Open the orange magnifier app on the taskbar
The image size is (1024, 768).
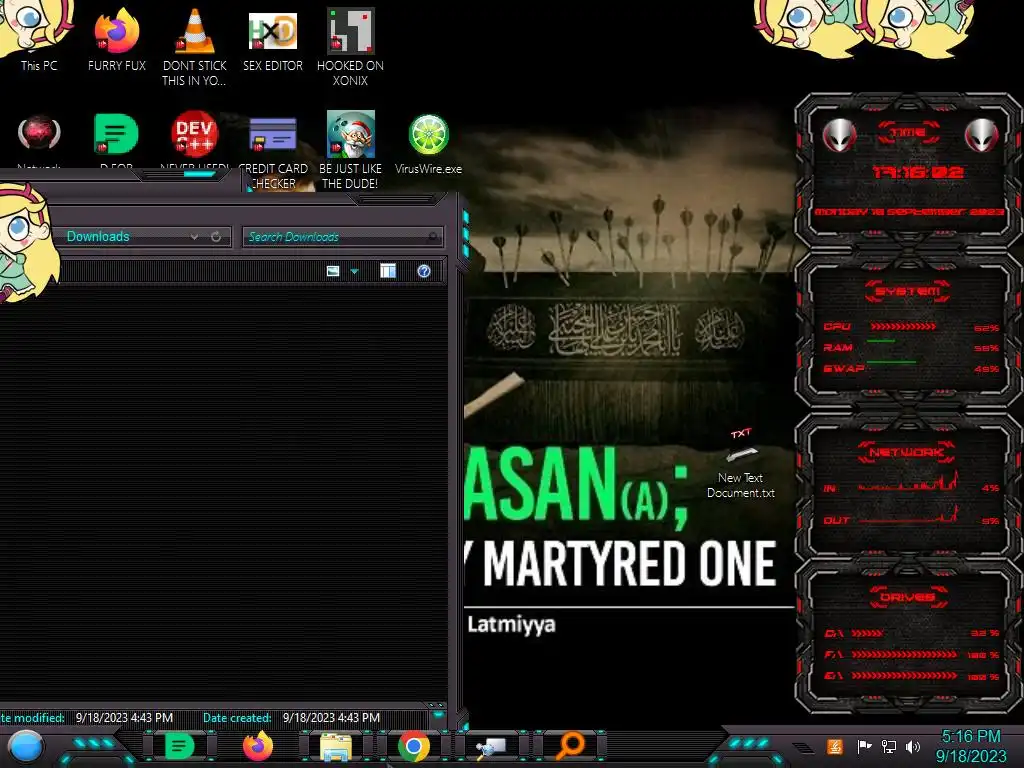(x=570, y=746)
